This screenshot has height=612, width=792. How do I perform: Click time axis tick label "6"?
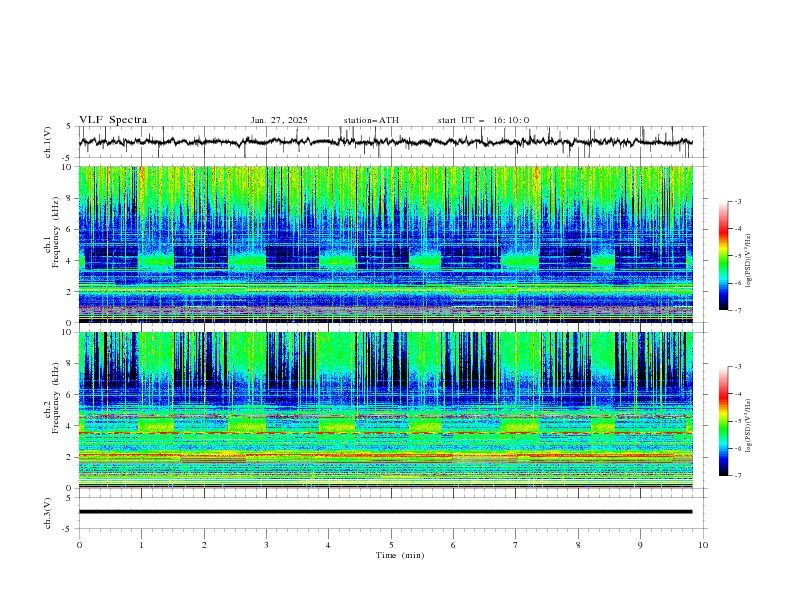pos(453,545)
